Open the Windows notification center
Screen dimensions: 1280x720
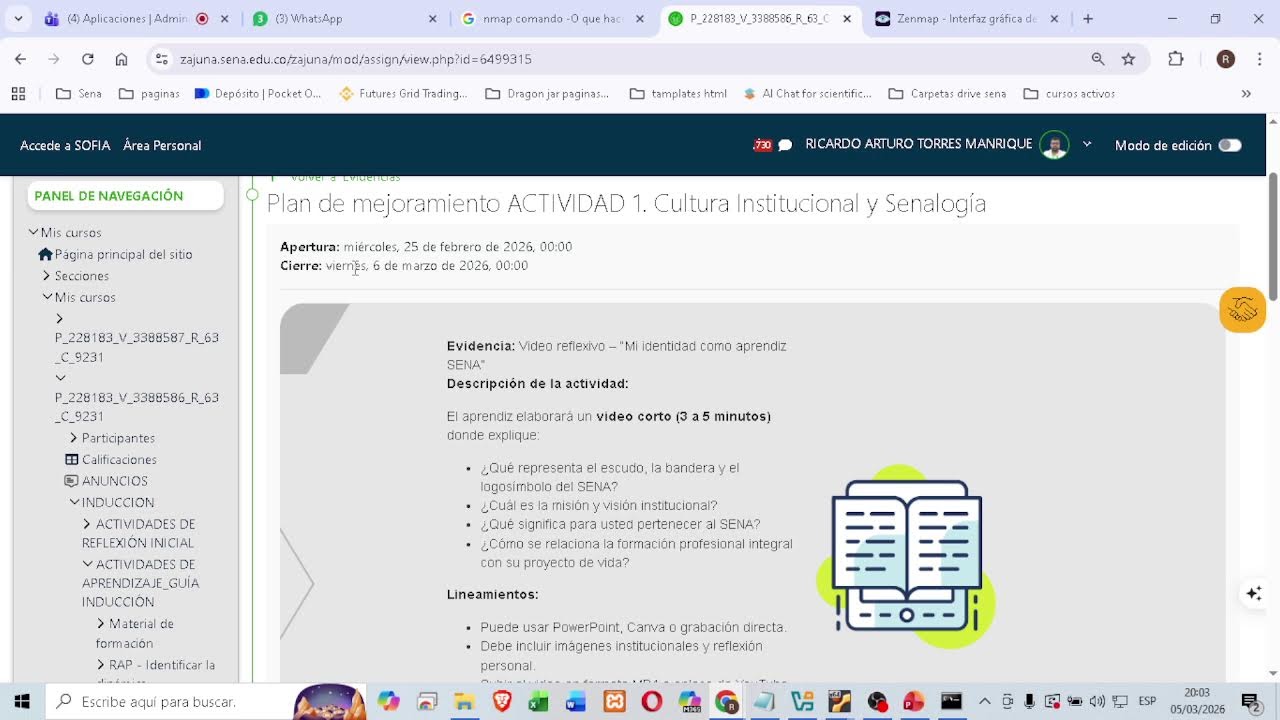pos(1249,701)
